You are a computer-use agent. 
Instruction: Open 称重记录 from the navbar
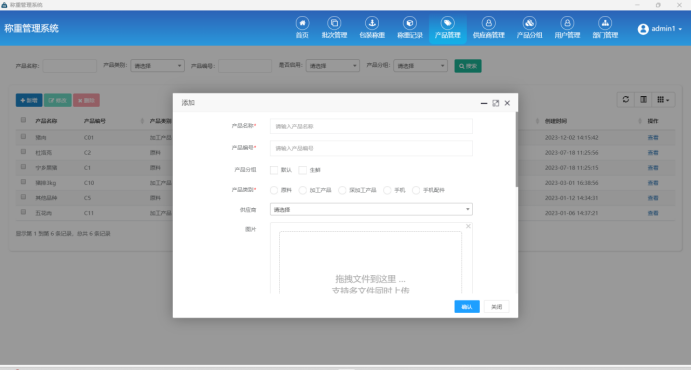click(410, 28)
